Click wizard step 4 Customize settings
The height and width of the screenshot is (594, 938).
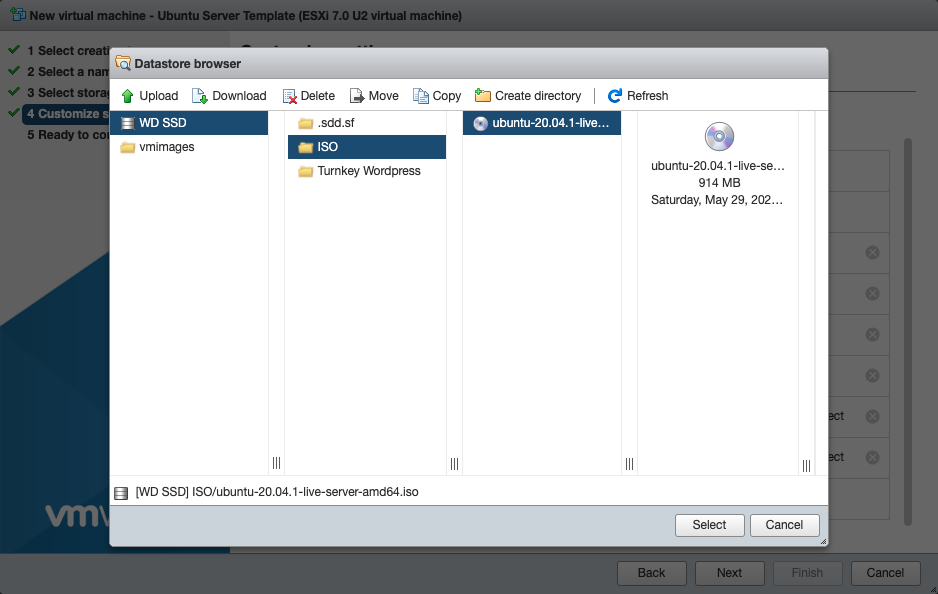click(67, 114)
